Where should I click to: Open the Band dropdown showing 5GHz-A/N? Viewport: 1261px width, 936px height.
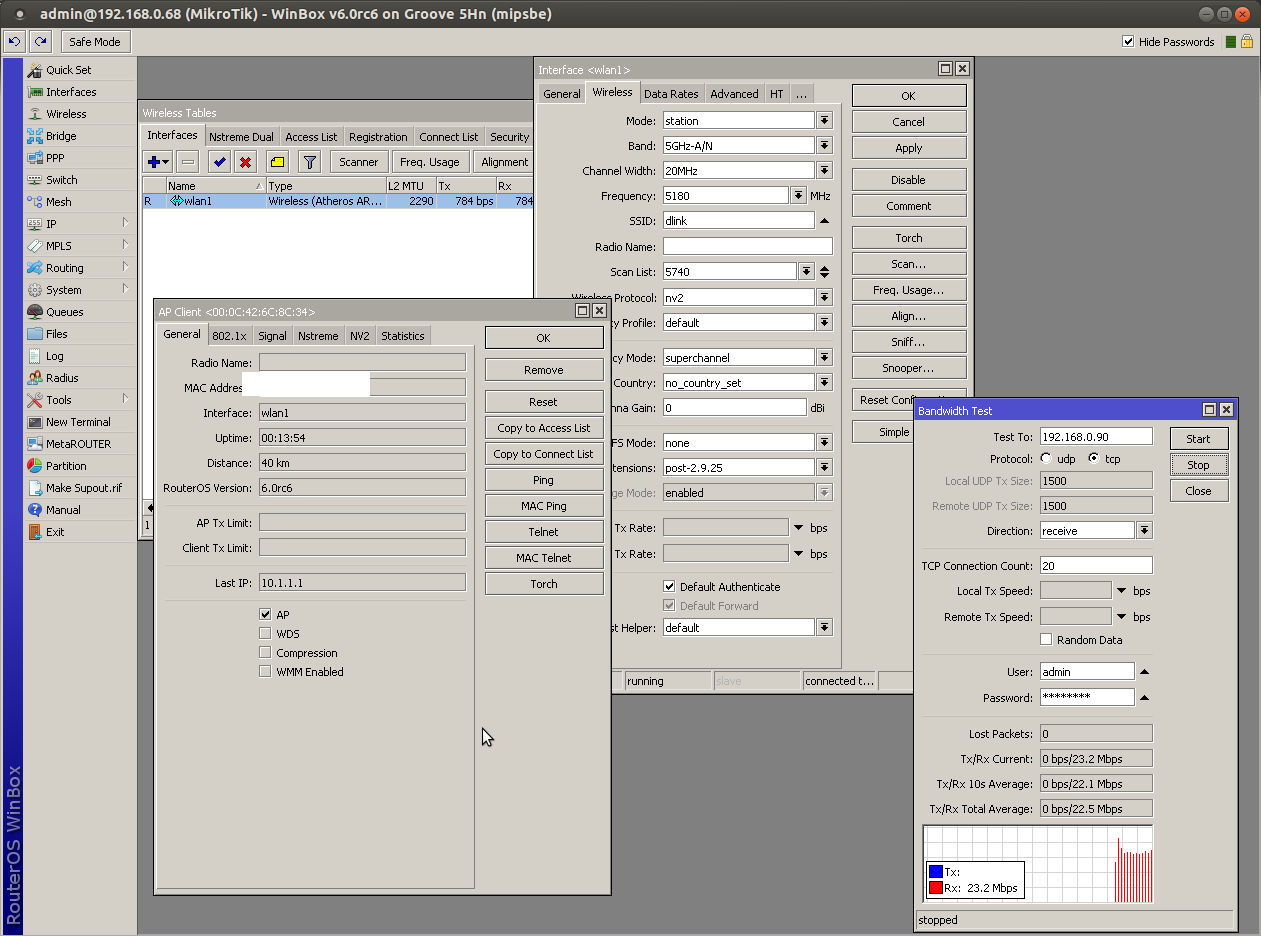[824, 146]
